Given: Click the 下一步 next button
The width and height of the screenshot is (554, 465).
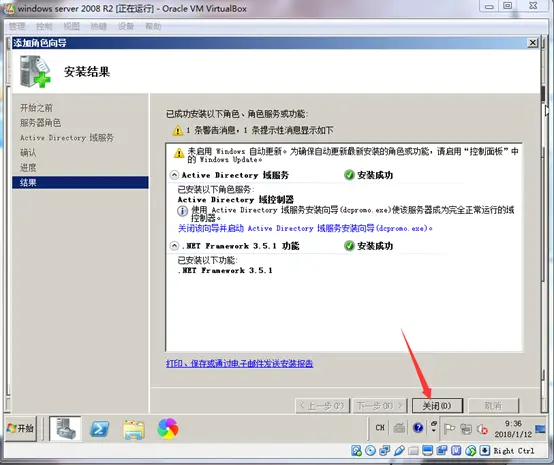Looking at the screenshot, I should coord(380,406).
